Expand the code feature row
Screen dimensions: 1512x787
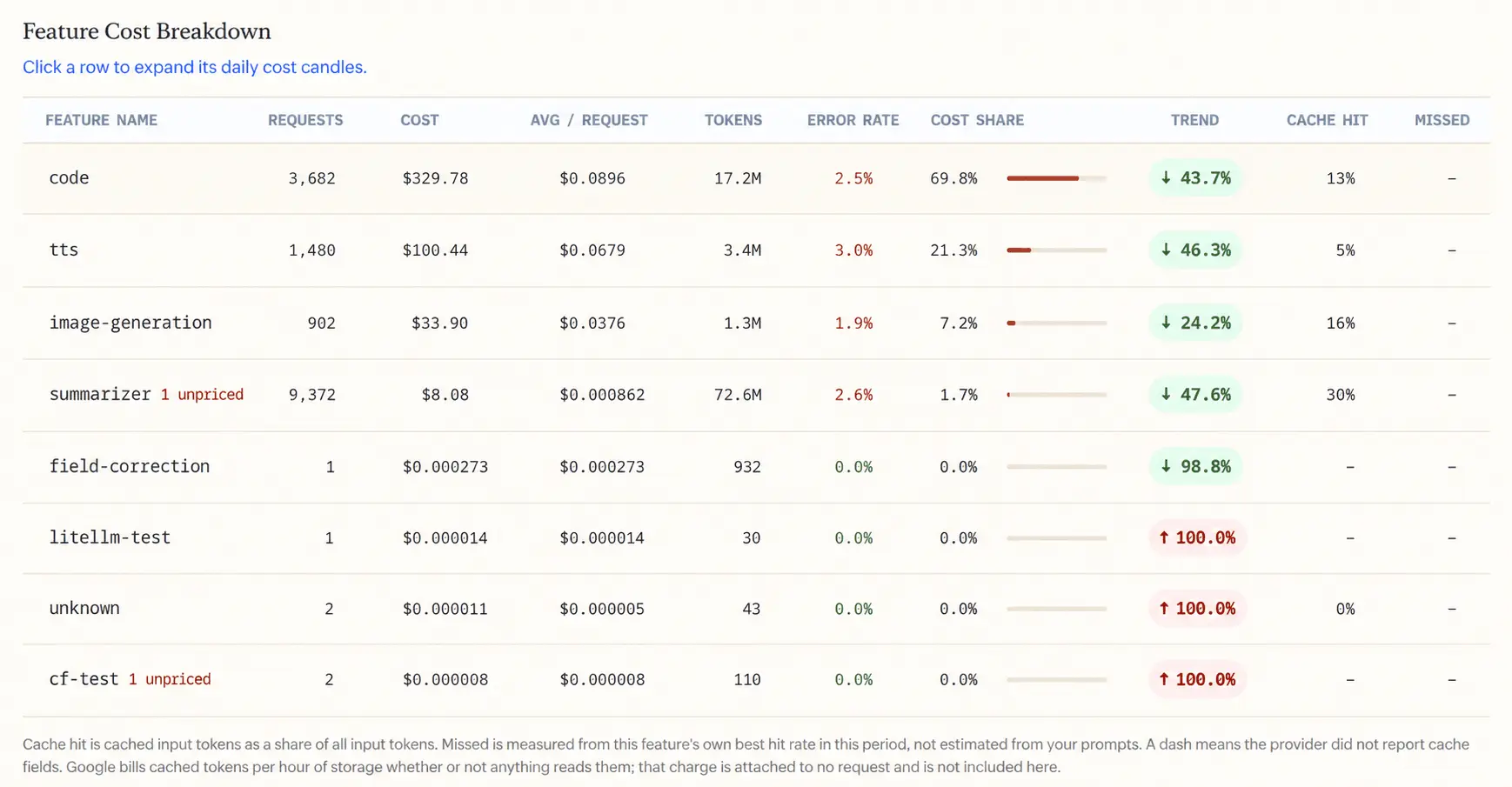coord(756,178)
